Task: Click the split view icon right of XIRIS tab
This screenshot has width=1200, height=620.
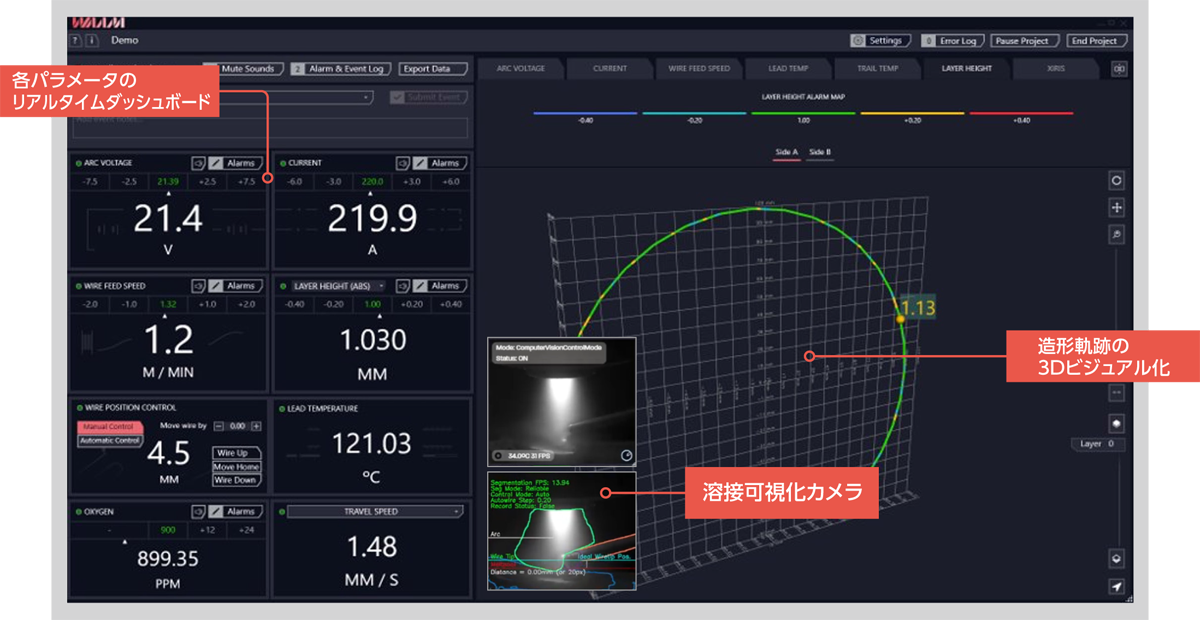Action: [x=1119, y=69]
